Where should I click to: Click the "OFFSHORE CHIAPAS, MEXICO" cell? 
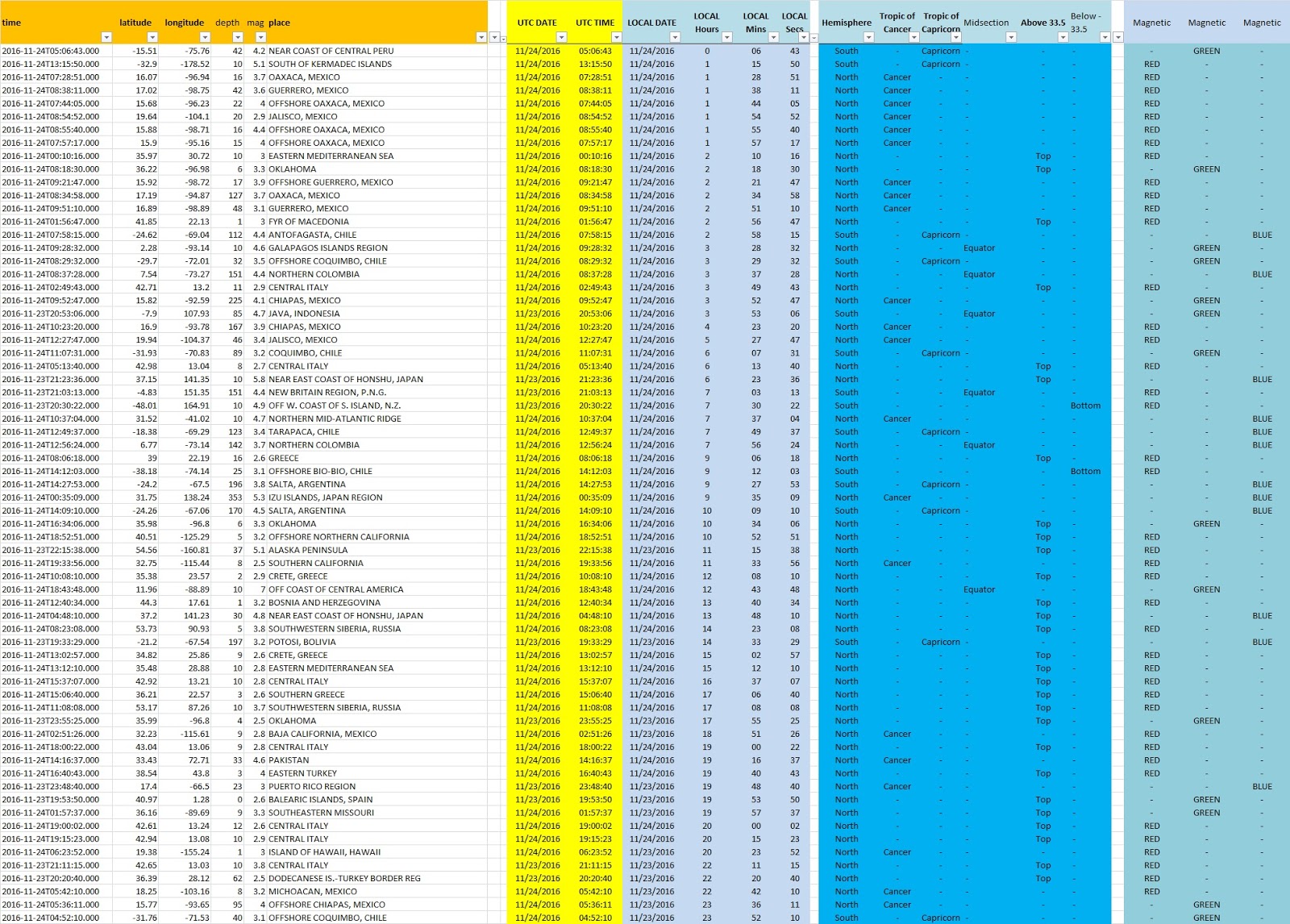point(377,905)
